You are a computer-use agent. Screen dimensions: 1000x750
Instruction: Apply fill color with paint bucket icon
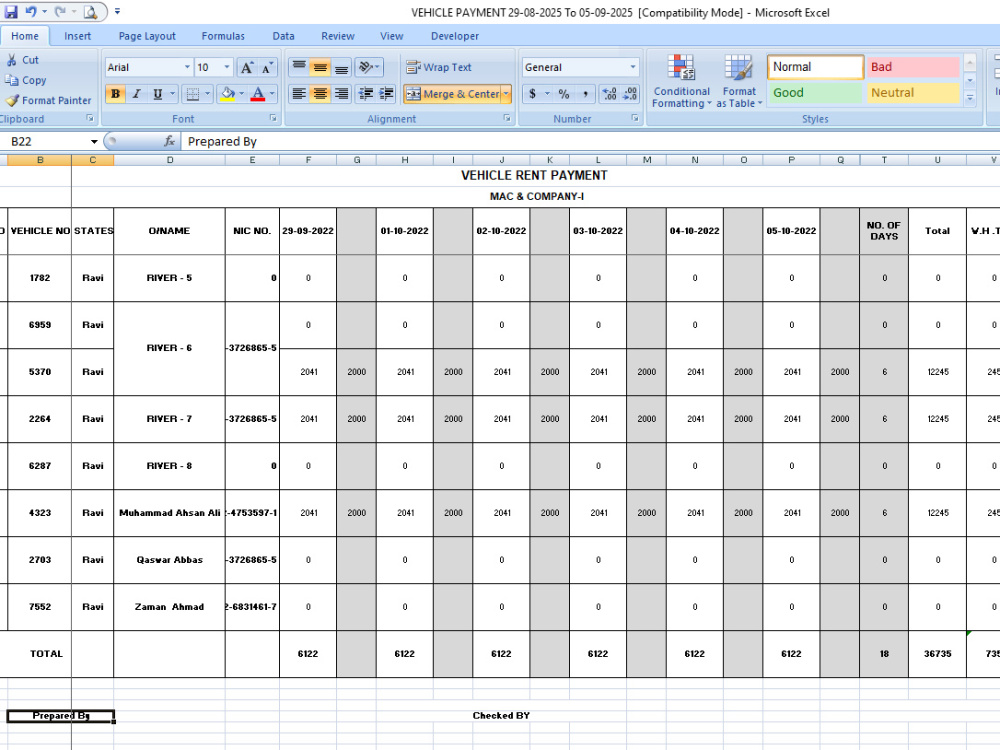pyautogui.click(x=228, y=94)
